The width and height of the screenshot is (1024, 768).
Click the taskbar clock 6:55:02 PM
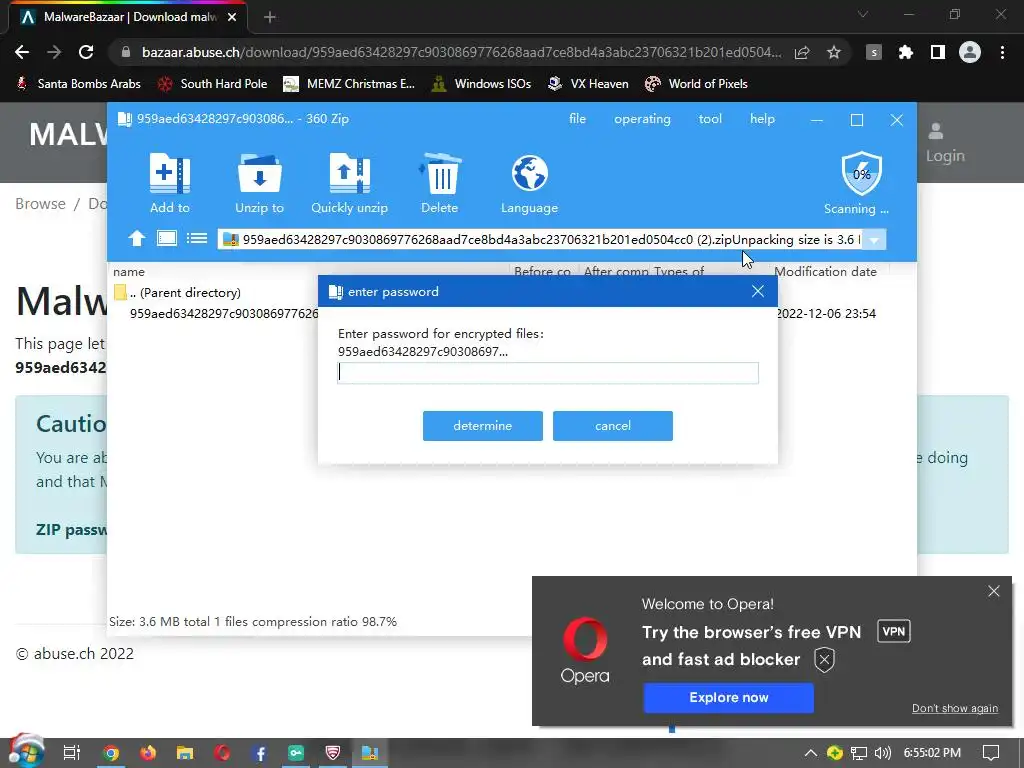932,753
